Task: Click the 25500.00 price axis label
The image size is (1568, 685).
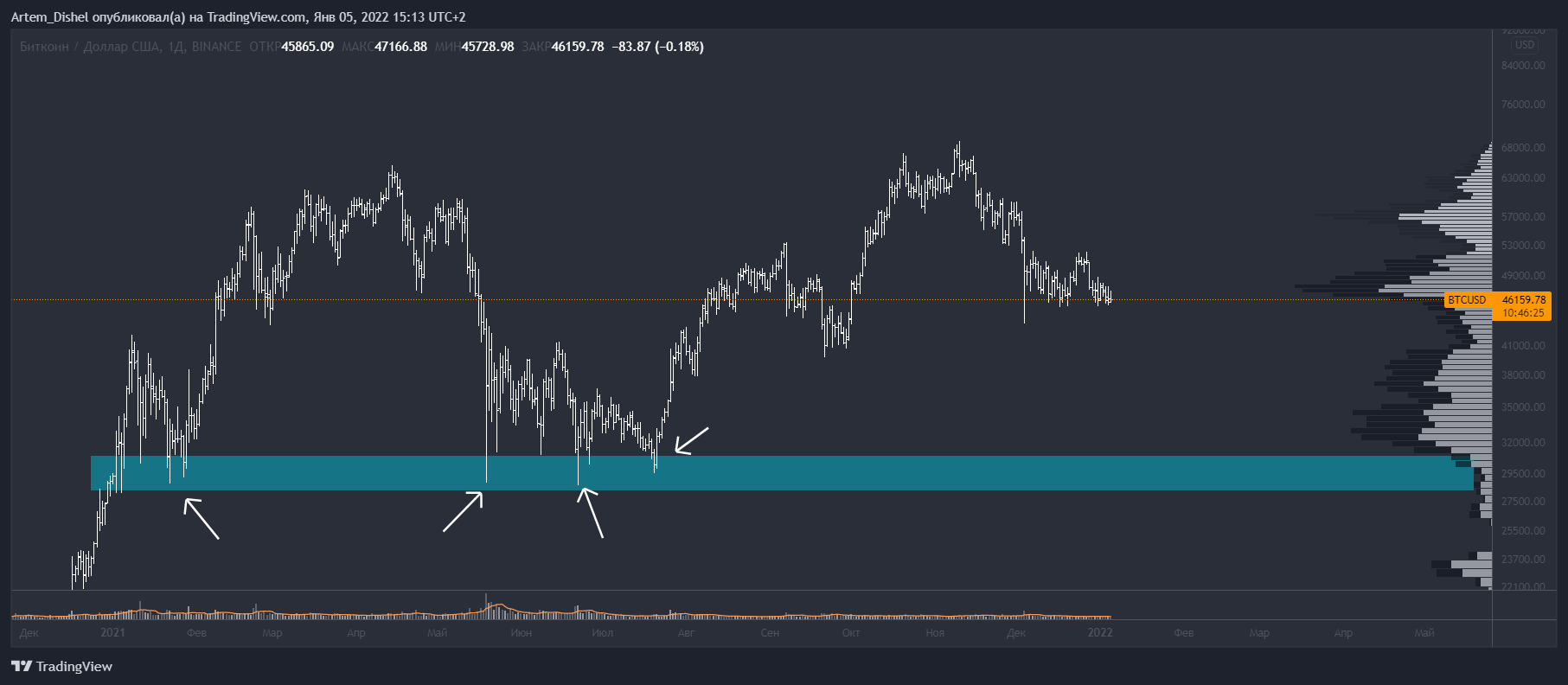Action: pos(1523,531)
